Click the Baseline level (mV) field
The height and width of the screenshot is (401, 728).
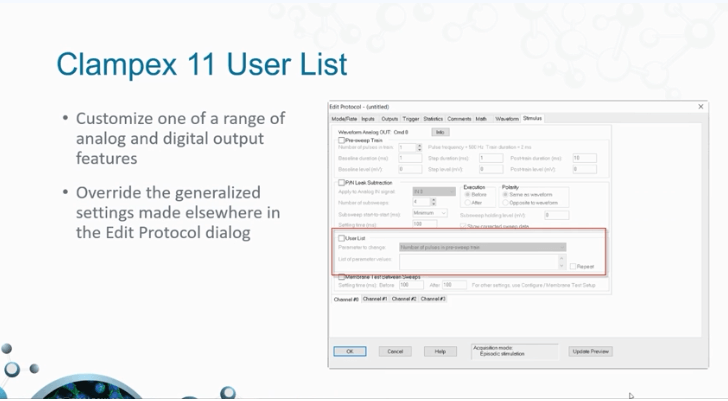point(410,169)
